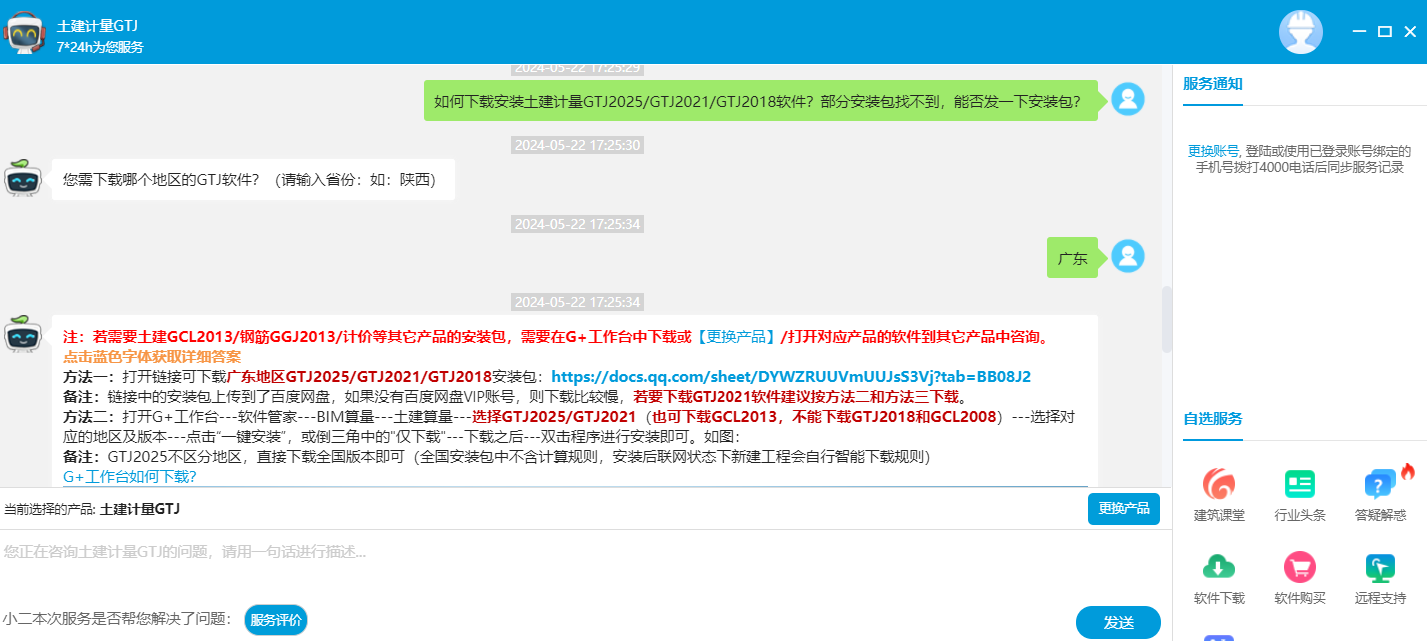Click user avatar beside the download question
The width and height of the screenshot is (1427, 641).
coord(1128,99)
